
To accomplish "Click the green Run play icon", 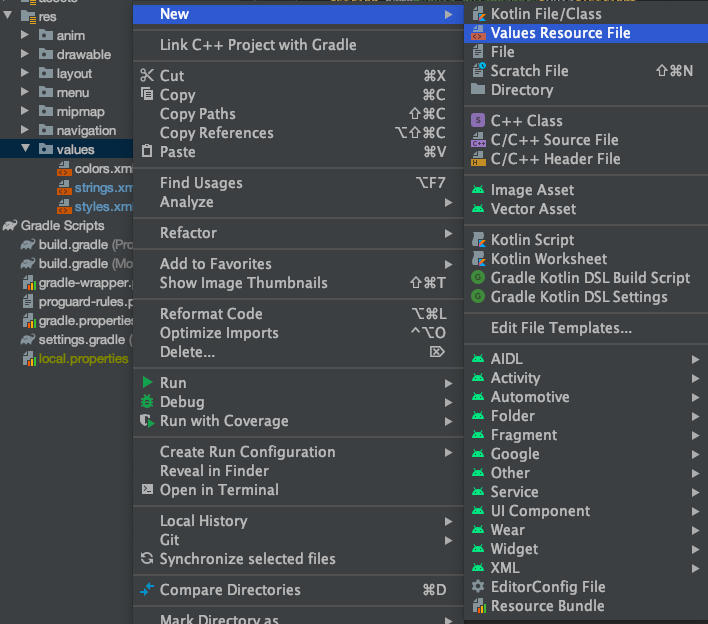I will (147, 382).
